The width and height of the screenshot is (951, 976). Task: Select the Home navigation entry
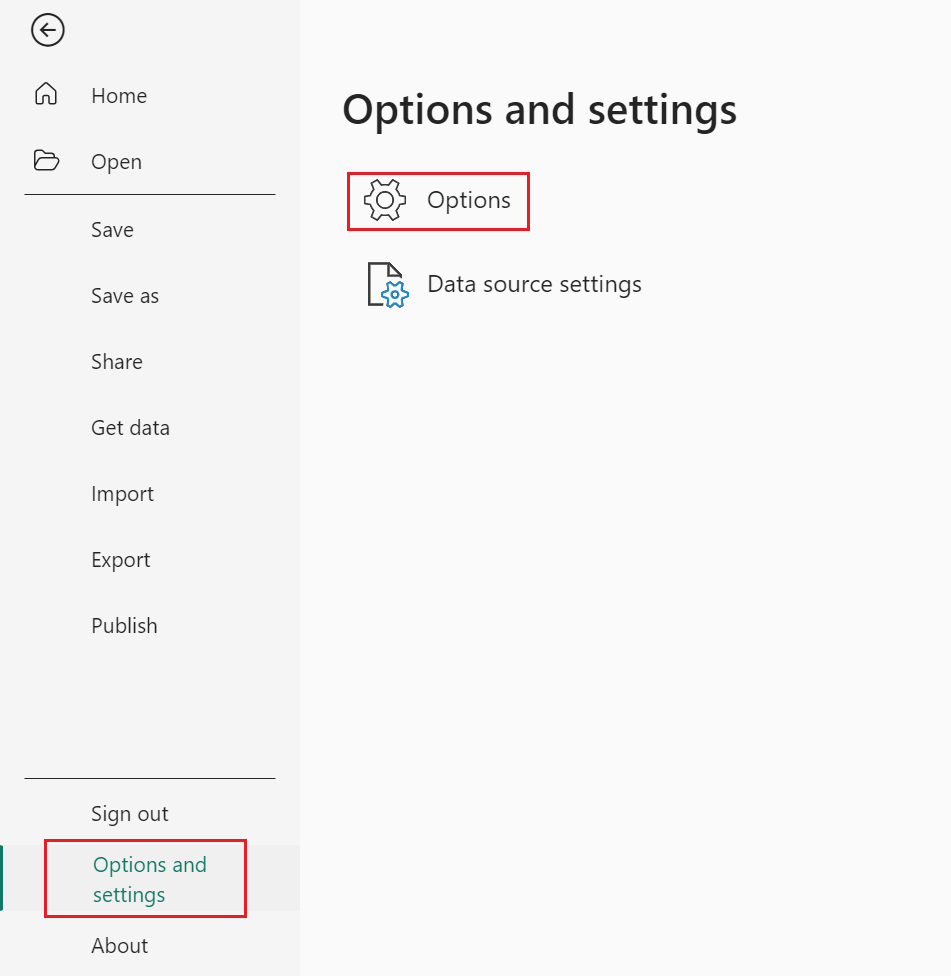pos(118,95)
